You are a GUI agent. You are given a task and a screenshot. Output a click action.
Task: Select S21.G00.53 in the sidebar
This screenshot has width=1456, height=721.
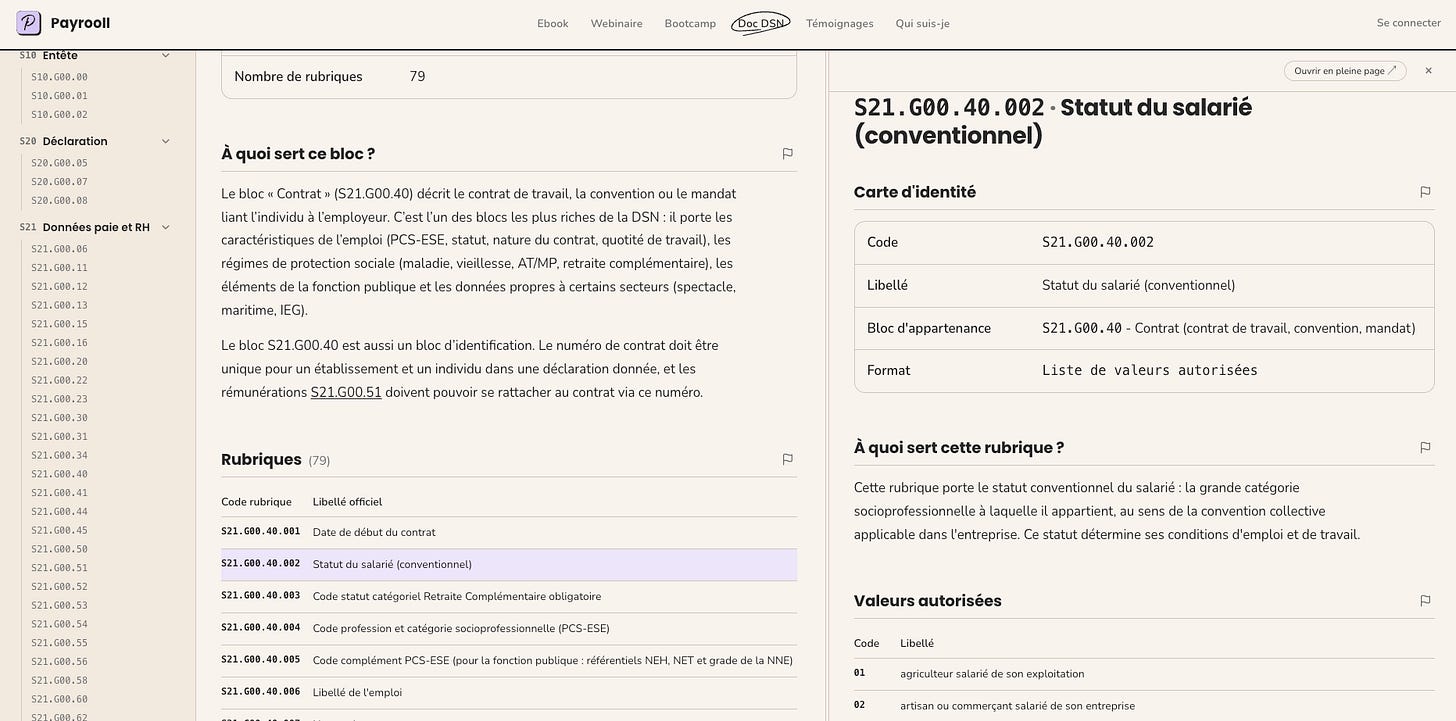(x=59, y=605)
